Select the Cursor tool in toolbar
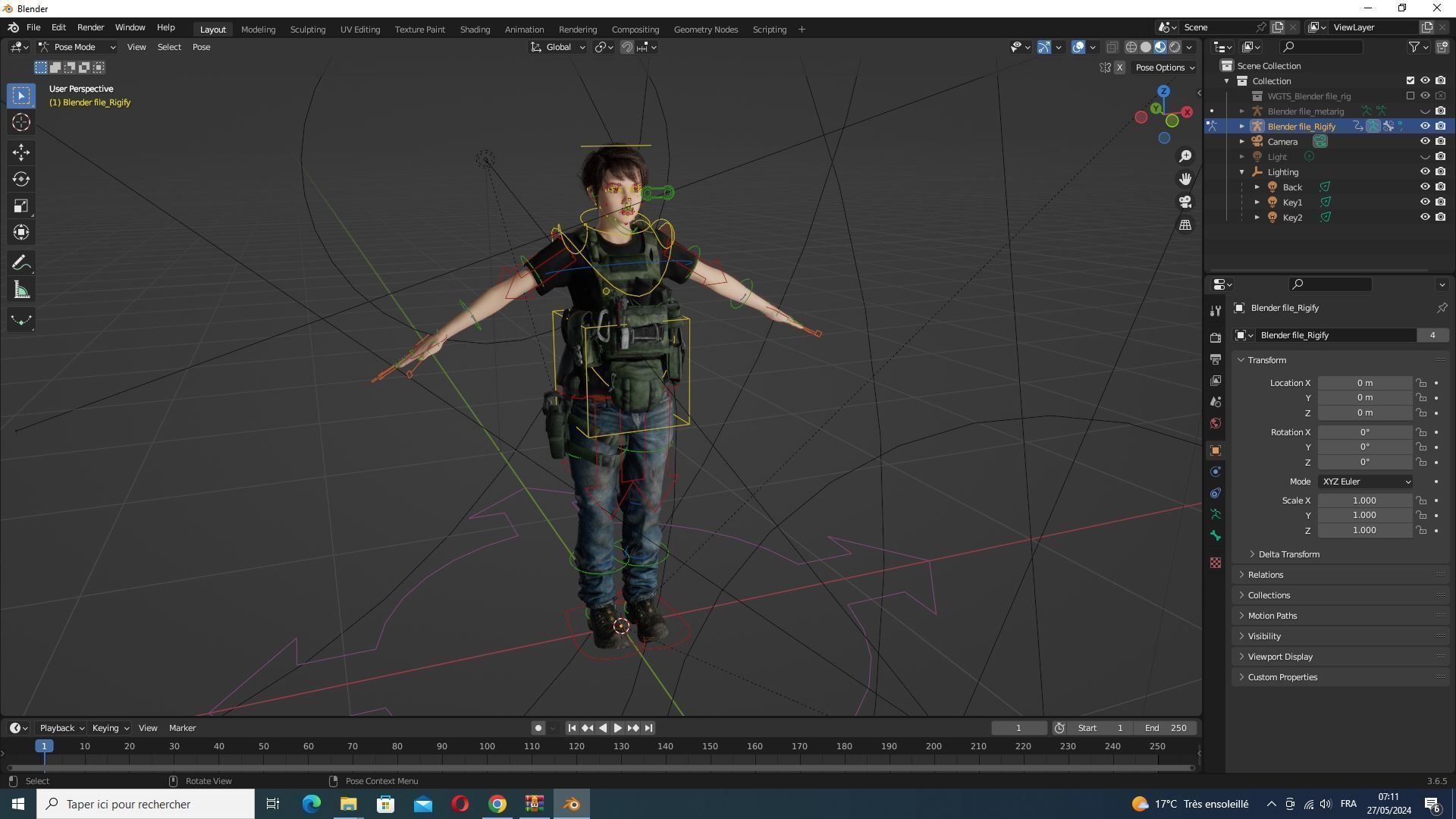Viewport: 1456px width, 819px height. pyautogui.click(x=20, y=122)
